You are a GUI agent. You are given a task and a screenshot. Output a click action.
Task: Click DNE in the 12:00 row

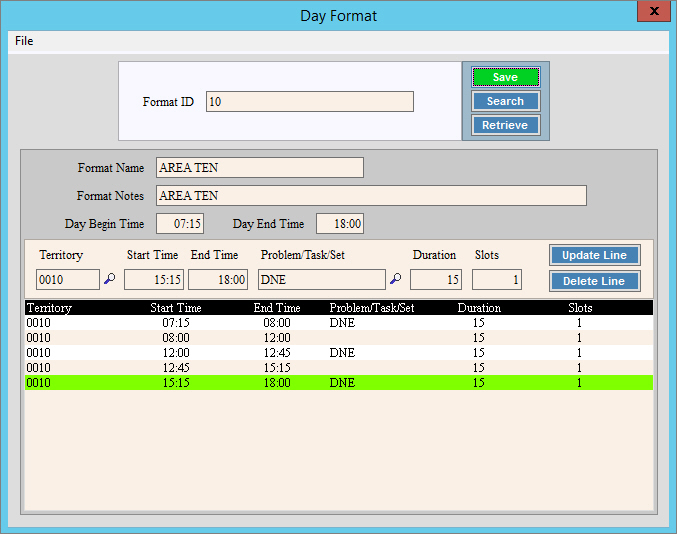pos(342,353)
